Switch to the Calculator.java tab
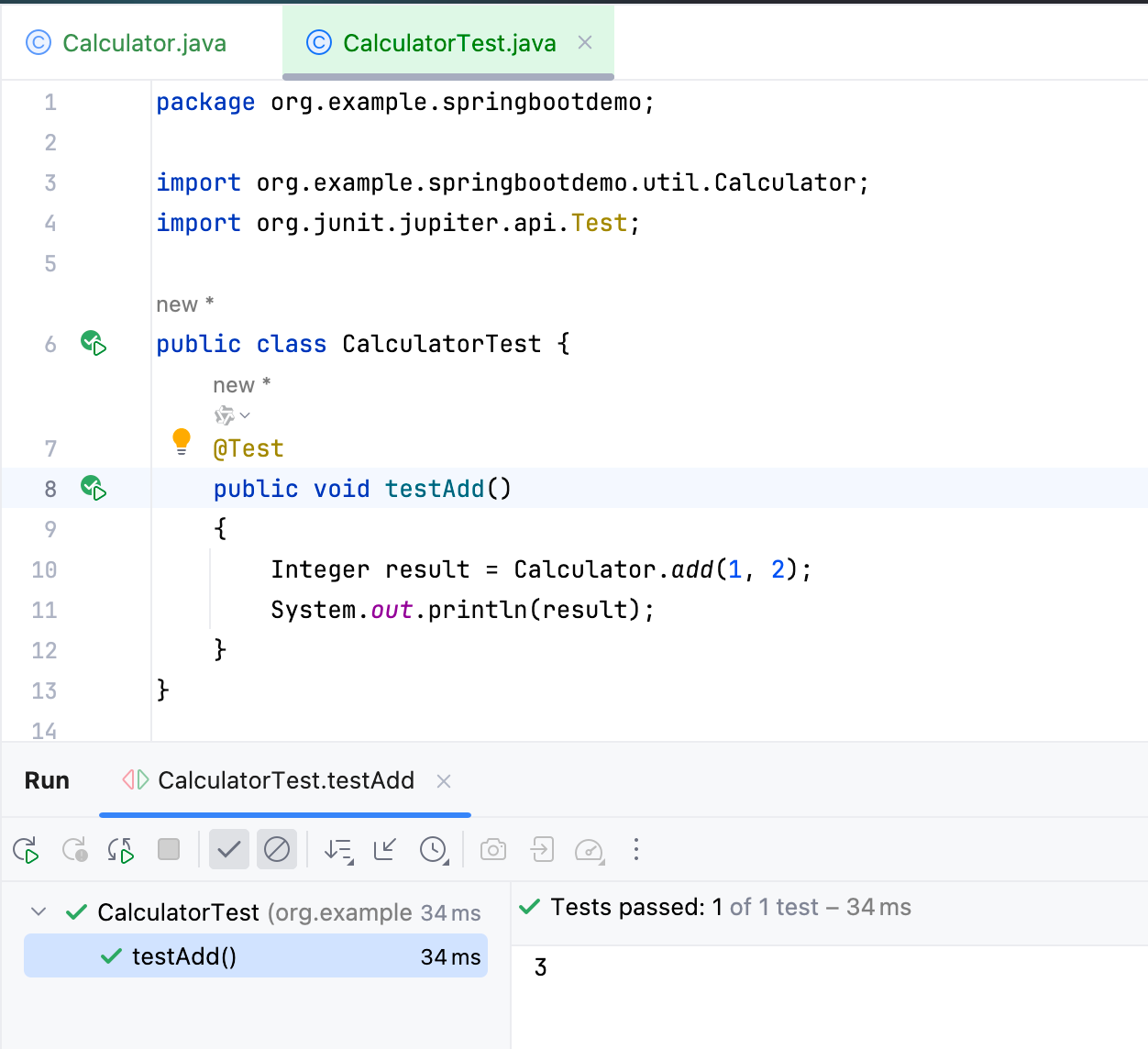Viewport: 1148px width, 1049px height. [x=127, y=43]
